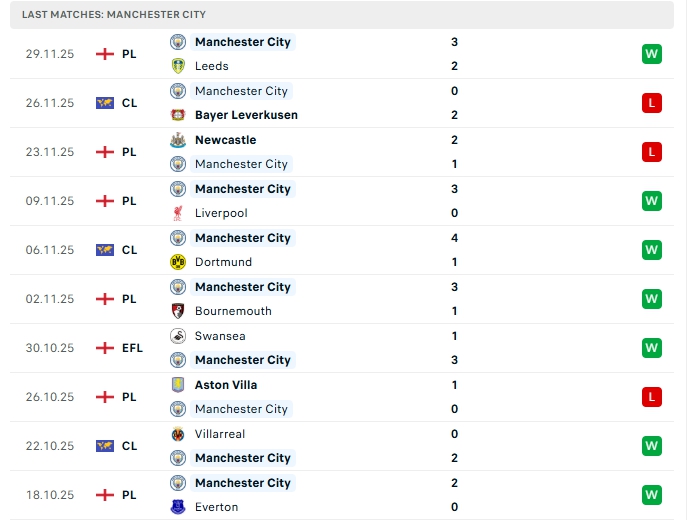Viewport: 687px width, 520px height.
Task: Click the Everton club crest icon
Action: 178,507
